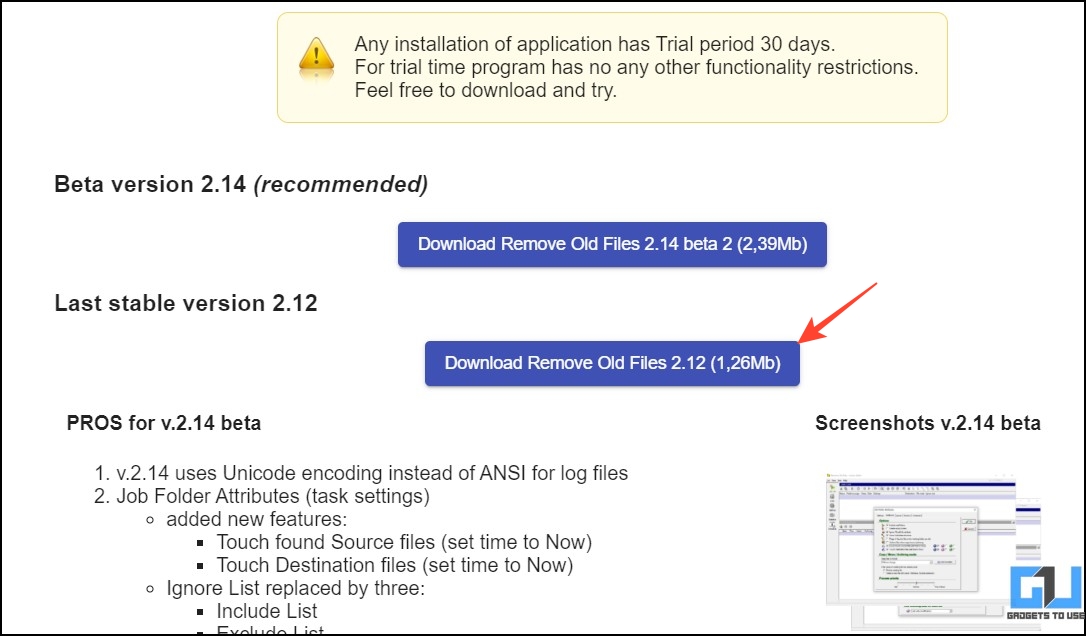Select the heading "Last stable version 2.12"

tap(186, 303)
